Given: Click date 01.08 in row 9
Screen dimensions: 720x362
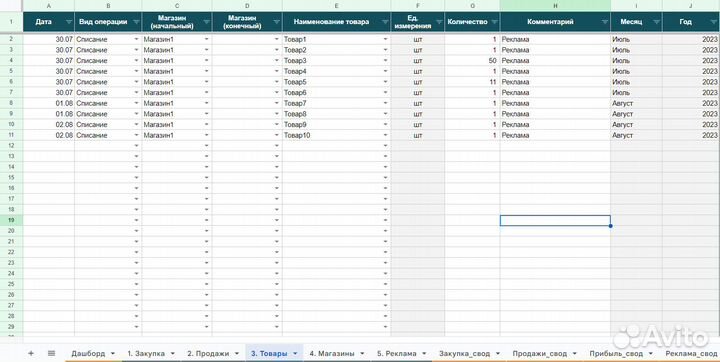Looking at the screenshot, I should coord(49,114).
